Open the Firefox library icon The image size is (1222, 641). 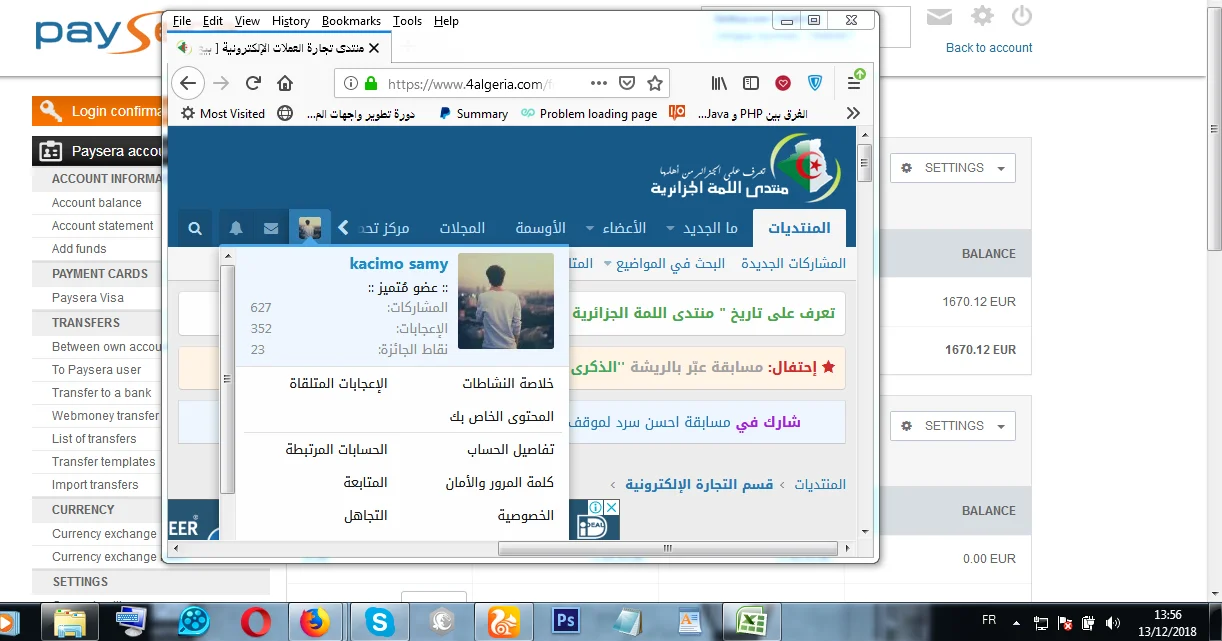(x=719, y=83)
